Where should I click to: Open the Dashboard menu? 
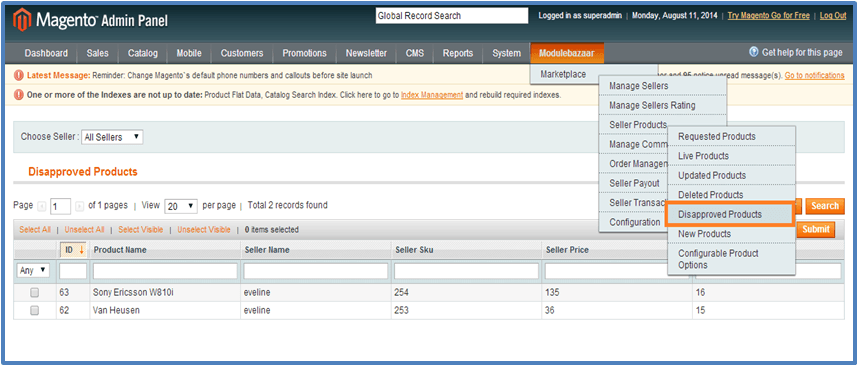click(47, 53)
